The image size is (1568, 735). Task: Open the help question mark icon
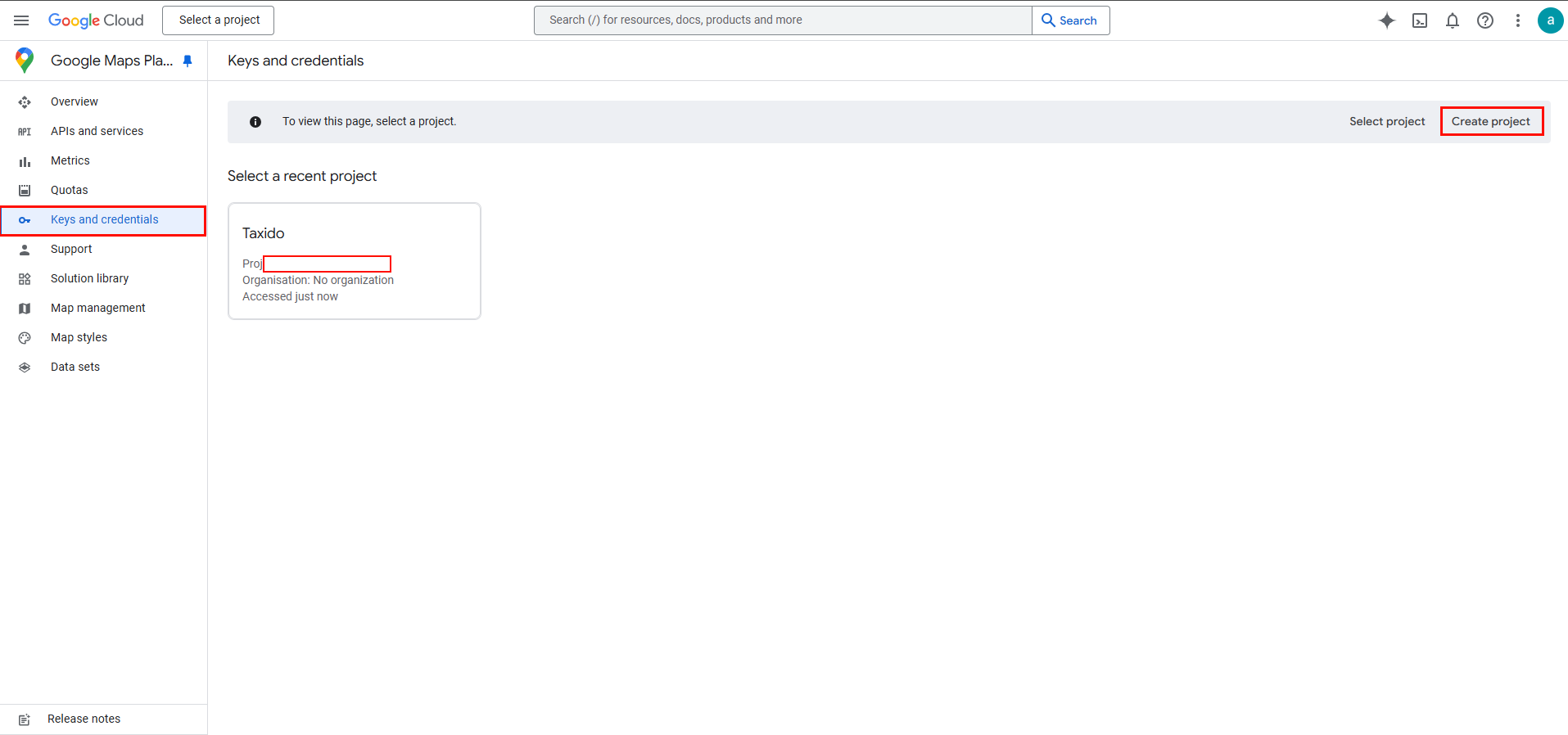click(1484, 20)
